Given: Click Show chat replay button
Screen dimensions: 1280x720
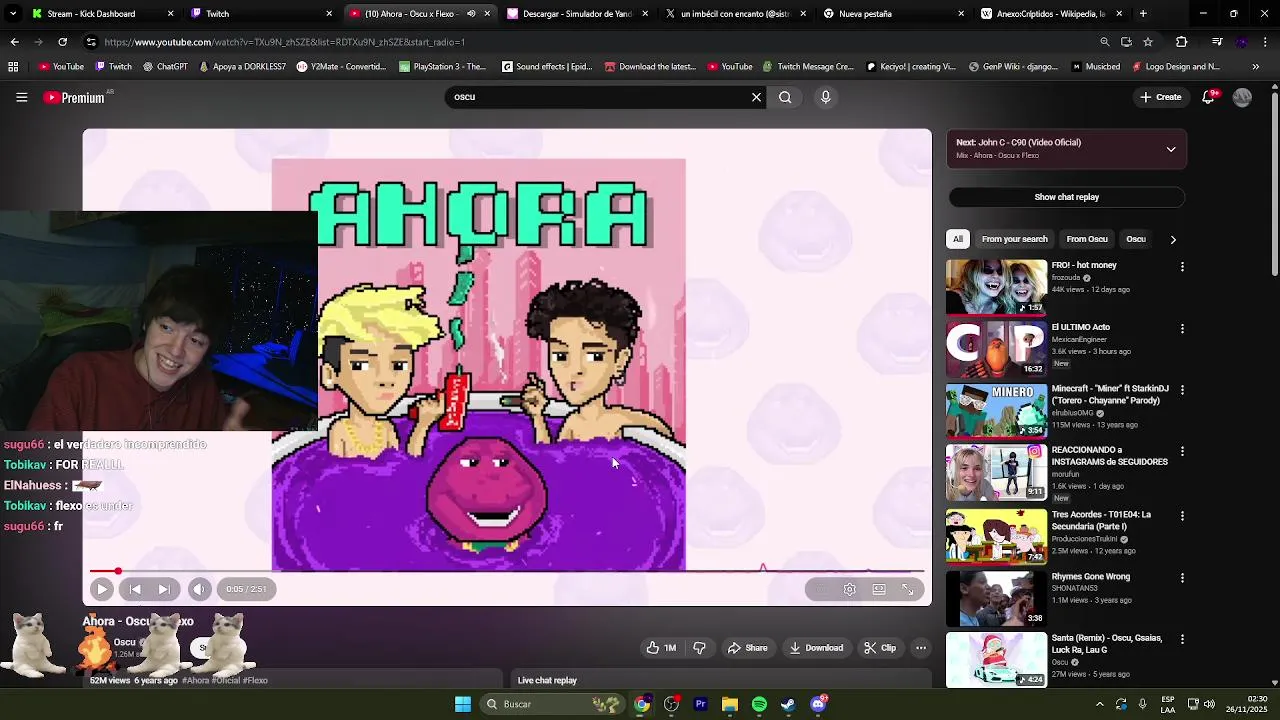Looking at the screenshot, I should pyautogui.click(x=1066, y=197).
